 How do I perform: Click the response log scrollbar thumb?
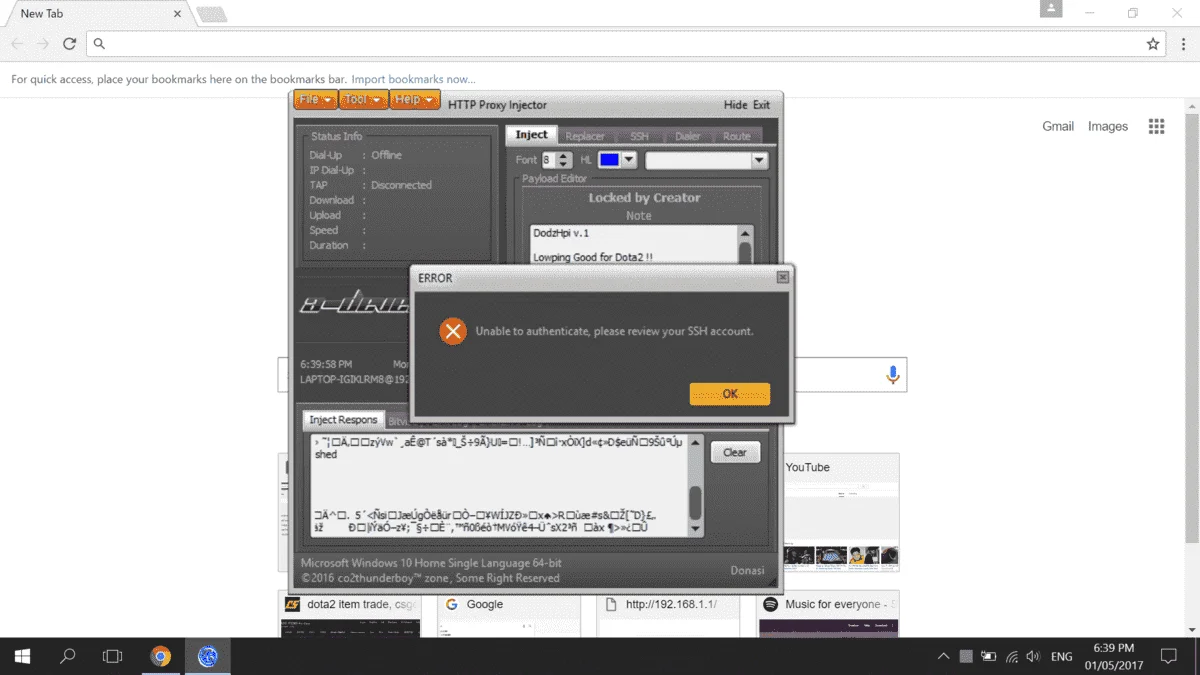tap(696, 501)
